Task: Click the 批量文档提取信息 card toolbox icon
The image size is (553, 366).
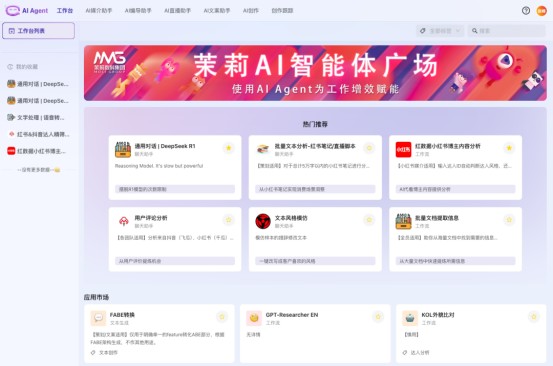Action: click(x=403, y=221)
